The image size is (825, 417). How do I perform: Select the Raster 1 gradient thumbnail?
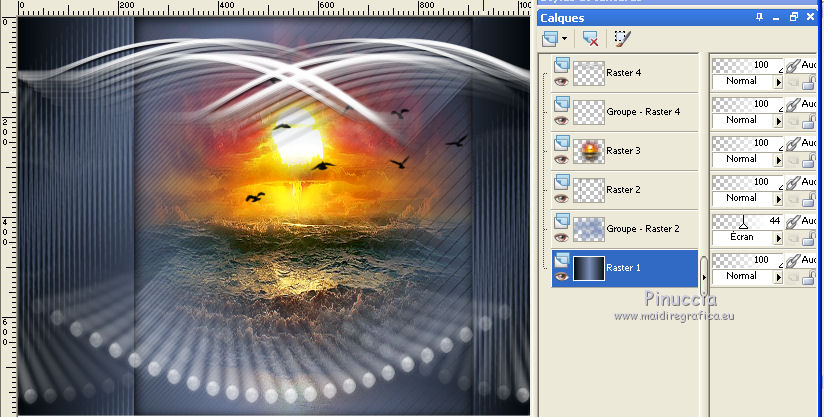(589, 268)
